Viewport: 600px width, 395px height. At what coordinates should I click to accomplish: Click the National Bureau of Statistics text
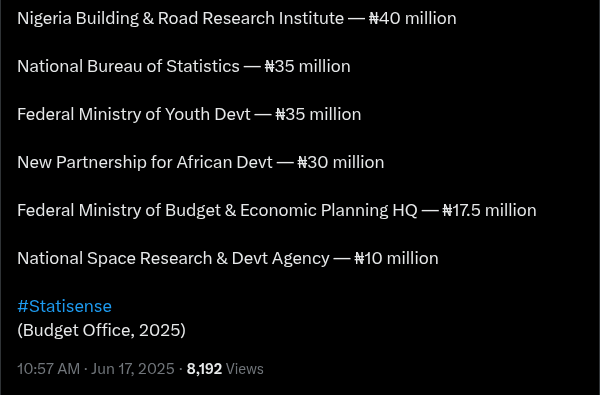point(129,66)
